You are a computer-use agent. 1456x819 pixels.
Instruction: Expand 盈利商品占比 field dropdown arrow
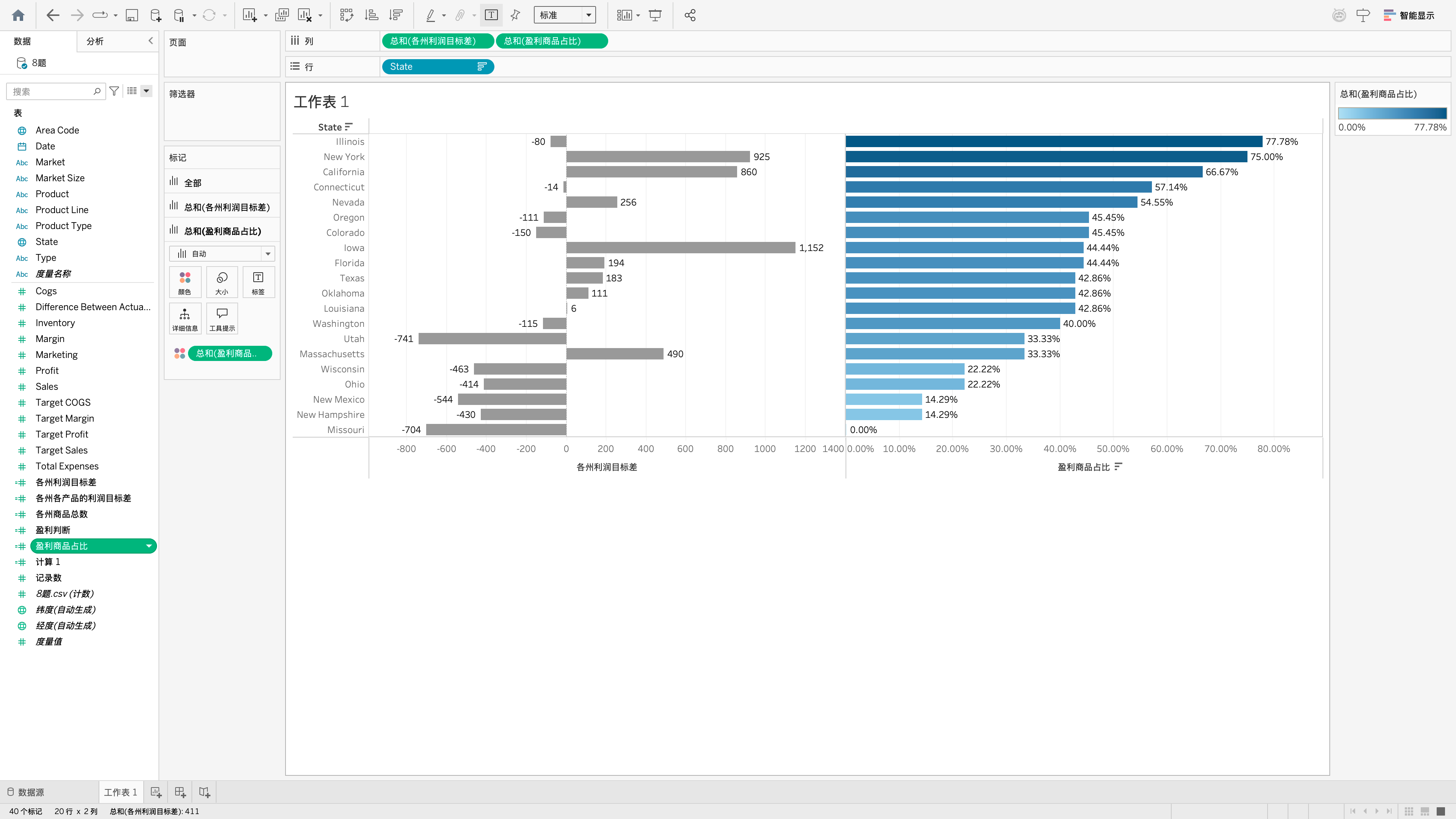149,546
